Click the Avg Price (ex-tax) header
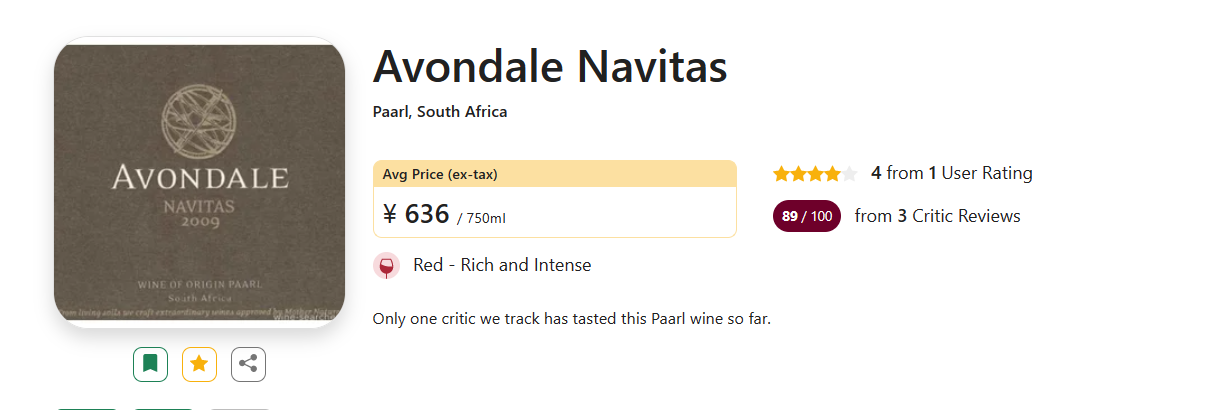The image size is (1216, 410). [x=440, y=174]
